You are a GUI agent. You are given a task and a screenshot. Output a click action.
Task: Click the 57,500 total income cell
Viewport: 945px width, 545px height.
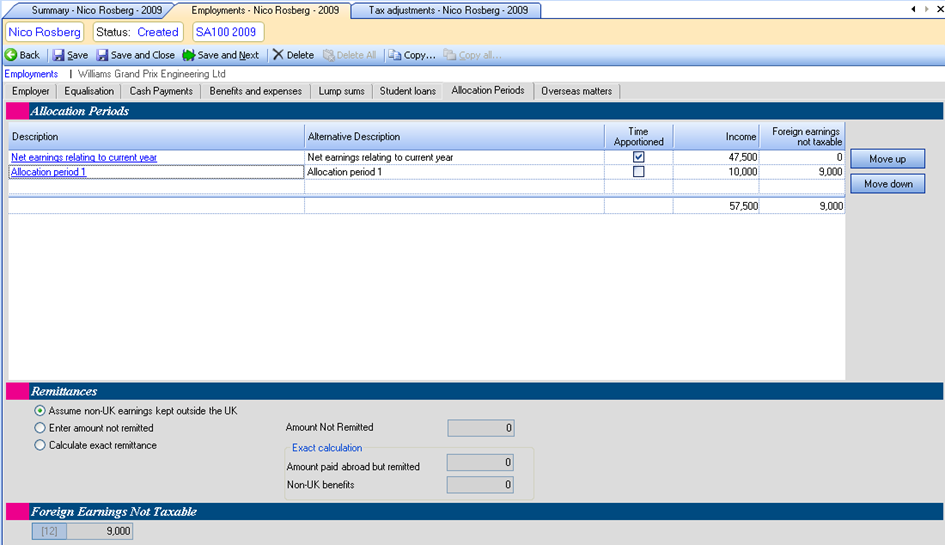716,206
